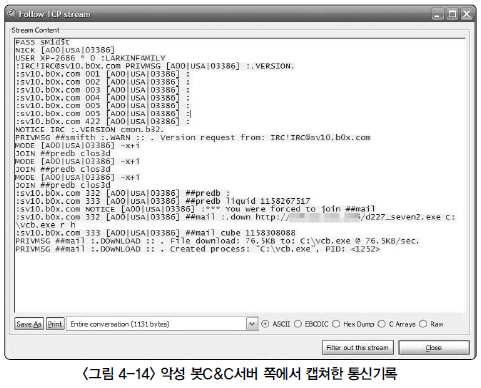The height and width of the screenshot is (388, 481).
Task: Click the .down http d227_seven2.exe line
Action: pos(235,221)
